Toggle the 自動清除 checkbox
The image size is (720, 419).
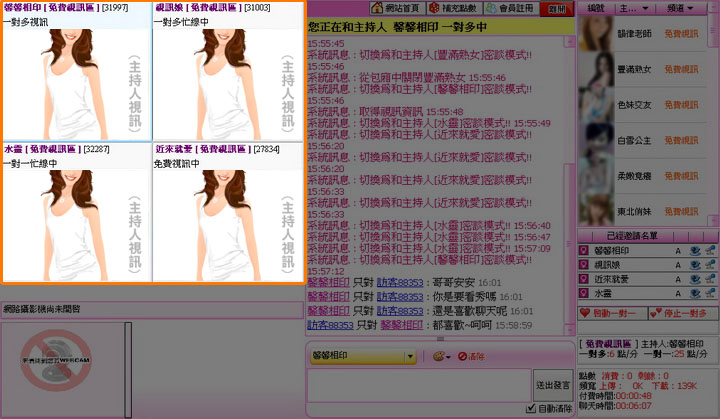(531, 408)
